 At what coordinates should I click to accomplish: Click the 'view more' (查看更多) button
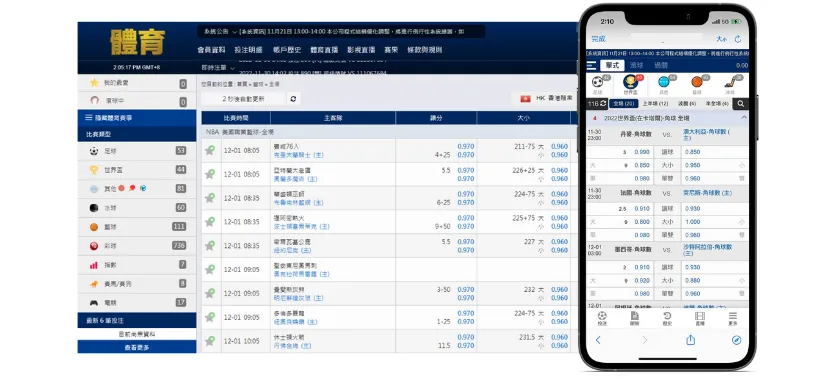coord(137,347)
